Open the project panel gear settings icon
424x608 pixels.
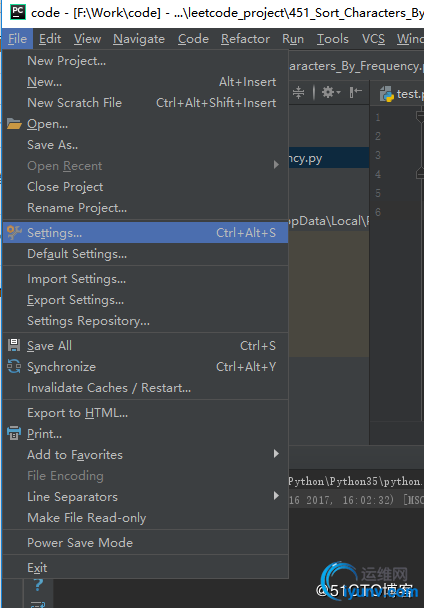[x=329, y=92]
